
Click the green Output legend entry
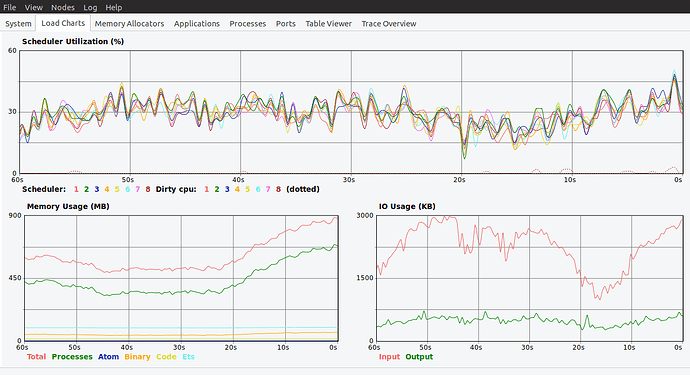tap(419, 357)
